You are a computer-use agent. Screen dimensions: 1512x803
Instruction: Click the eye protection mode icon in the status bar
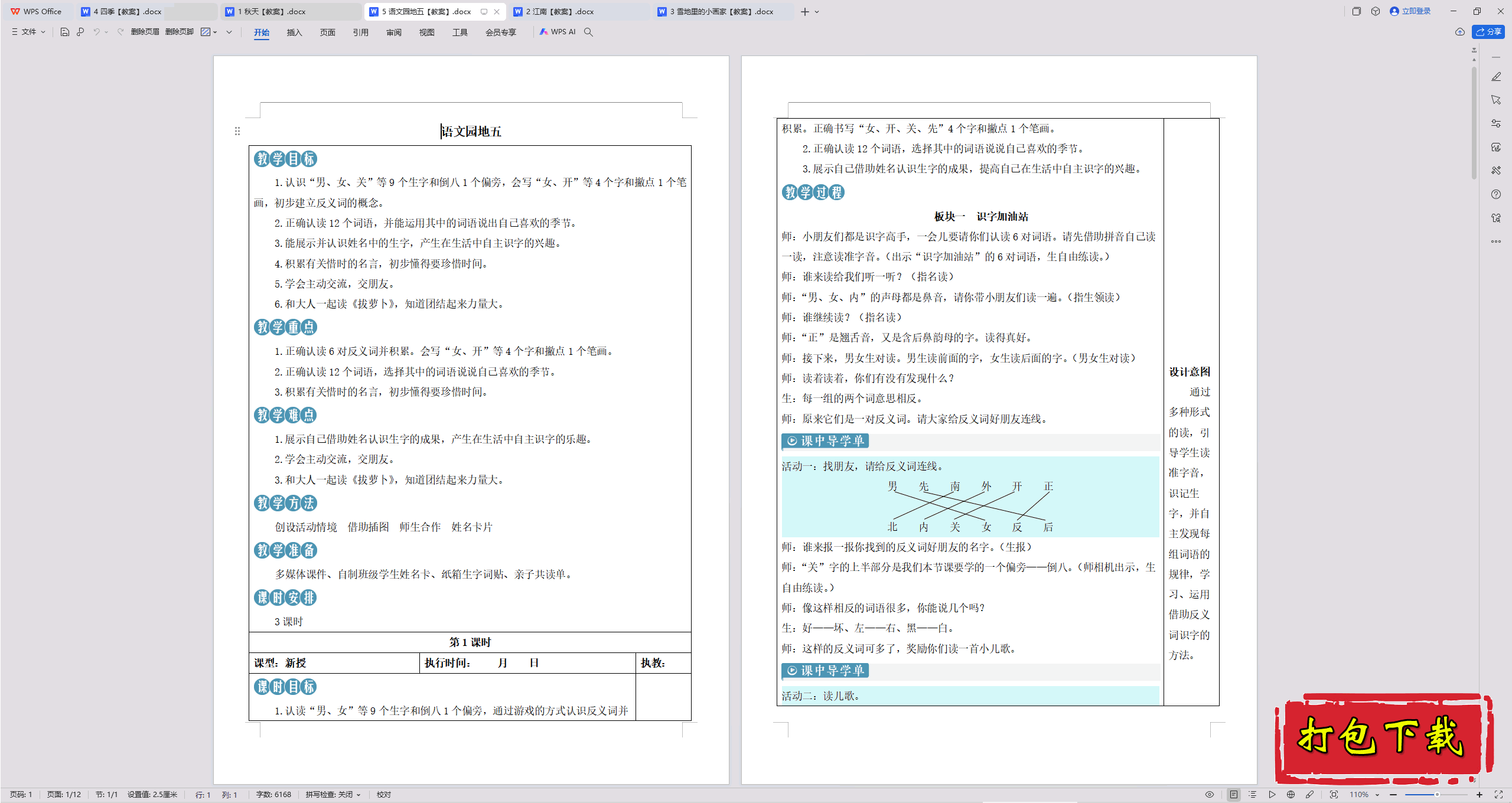(1210, 795)
